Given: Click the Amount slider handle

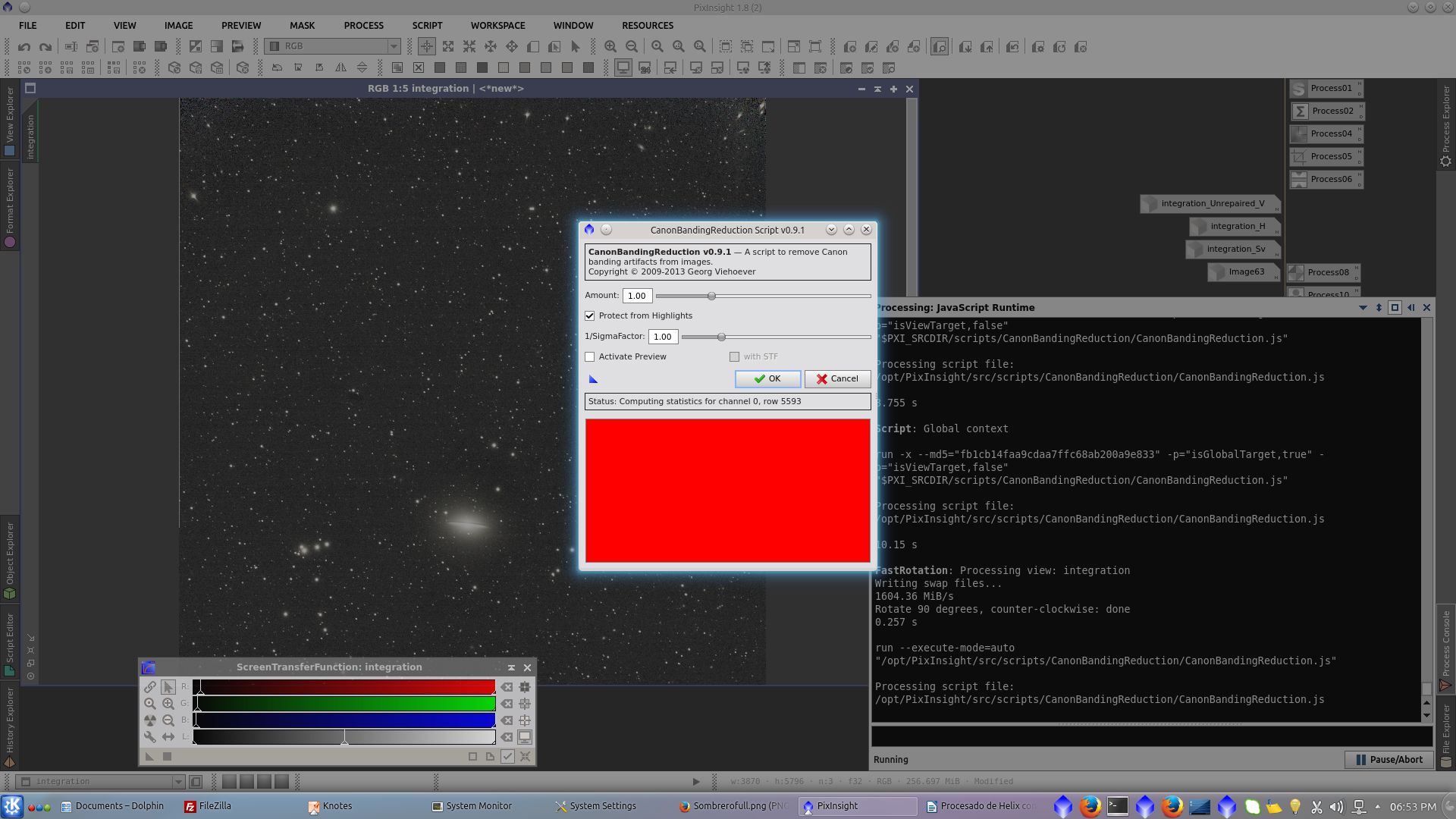Looking at the screenshot, I should (711, 297).
